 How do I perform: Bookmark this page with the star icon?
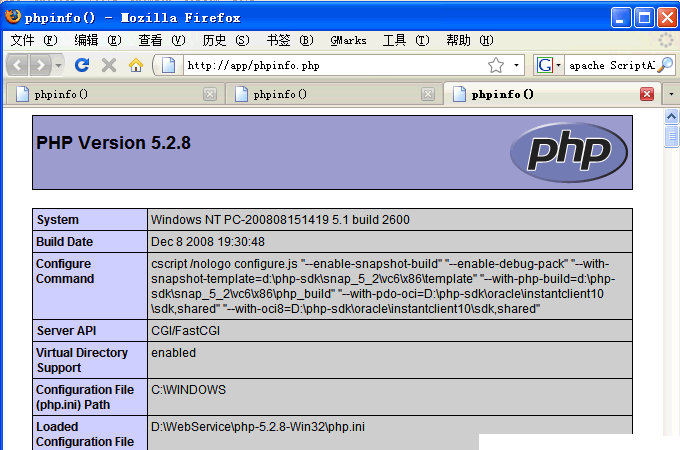click(x=496, y=65)
